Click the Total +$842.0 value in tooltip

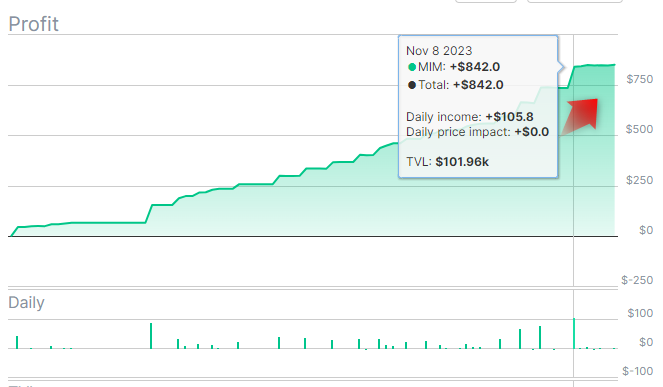click(x=478, y=85)
